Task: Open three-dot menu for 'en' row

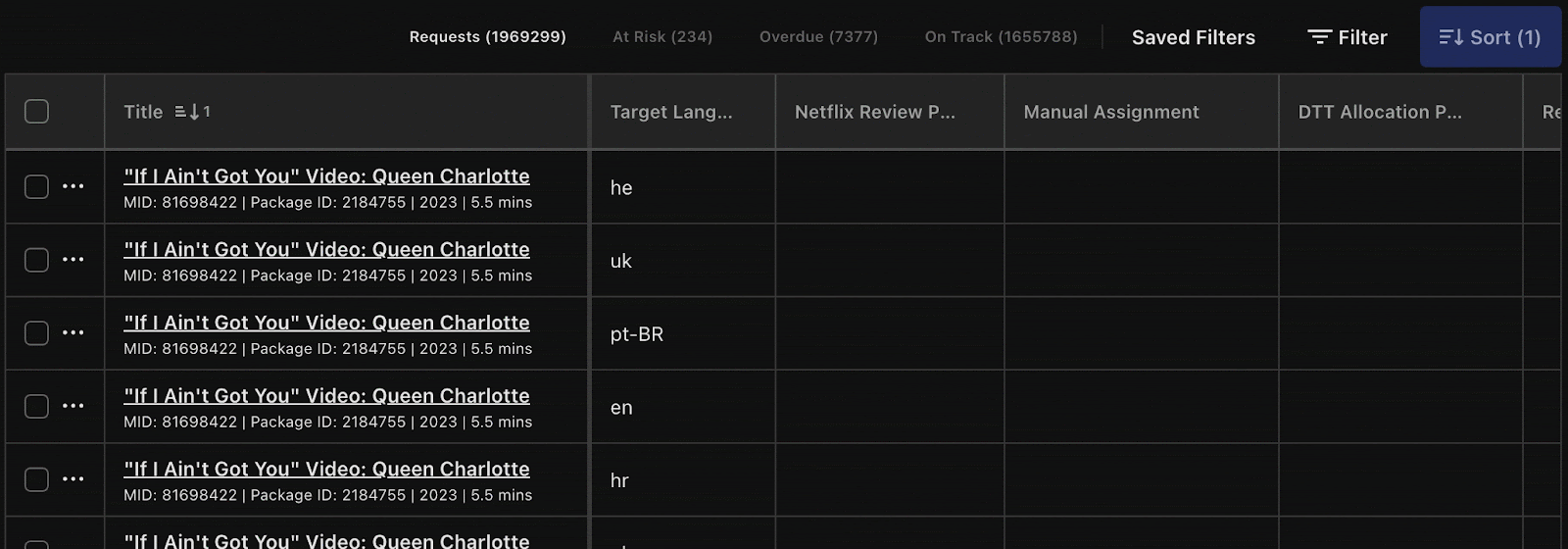Action: click(73, 406)
